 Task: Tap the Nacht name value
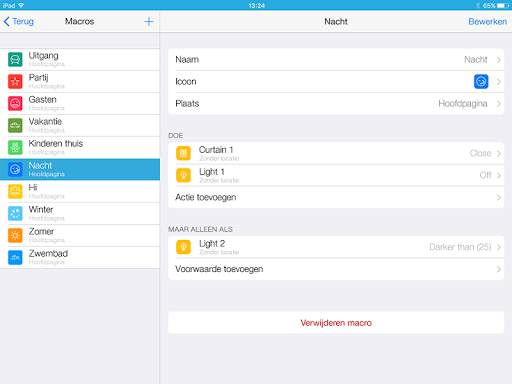tap(476, 60)
